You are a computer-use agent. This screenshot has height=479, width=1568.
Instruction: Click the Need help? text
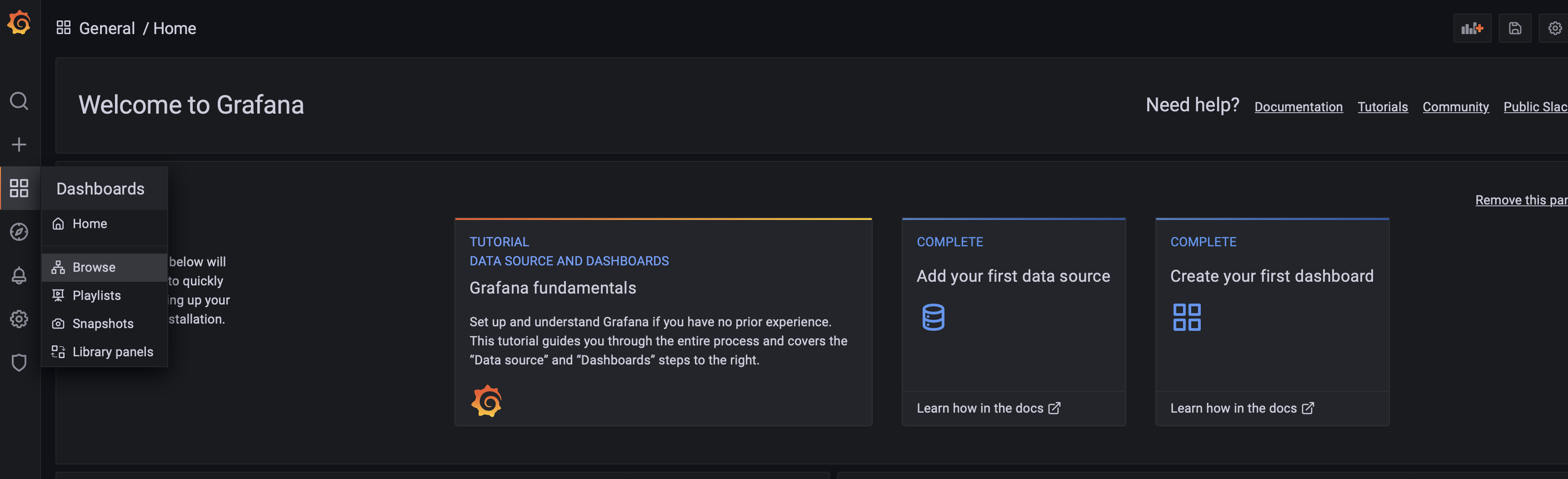(1192, 105)
